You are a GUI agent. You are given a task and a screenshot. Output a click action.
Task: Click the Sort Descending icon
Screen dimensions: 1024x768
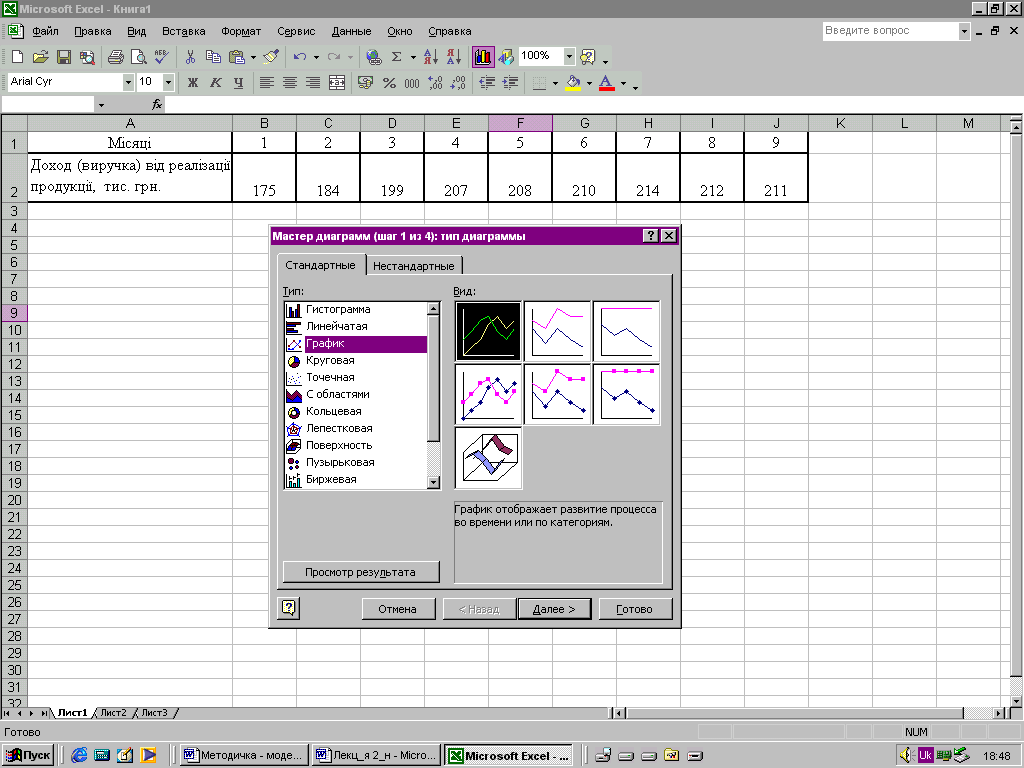(x=454, y=57)
